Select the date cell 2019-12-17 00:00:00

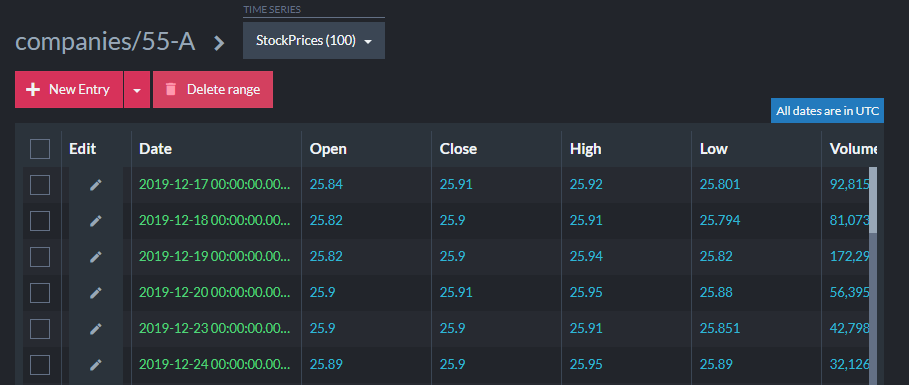point(214,185)
